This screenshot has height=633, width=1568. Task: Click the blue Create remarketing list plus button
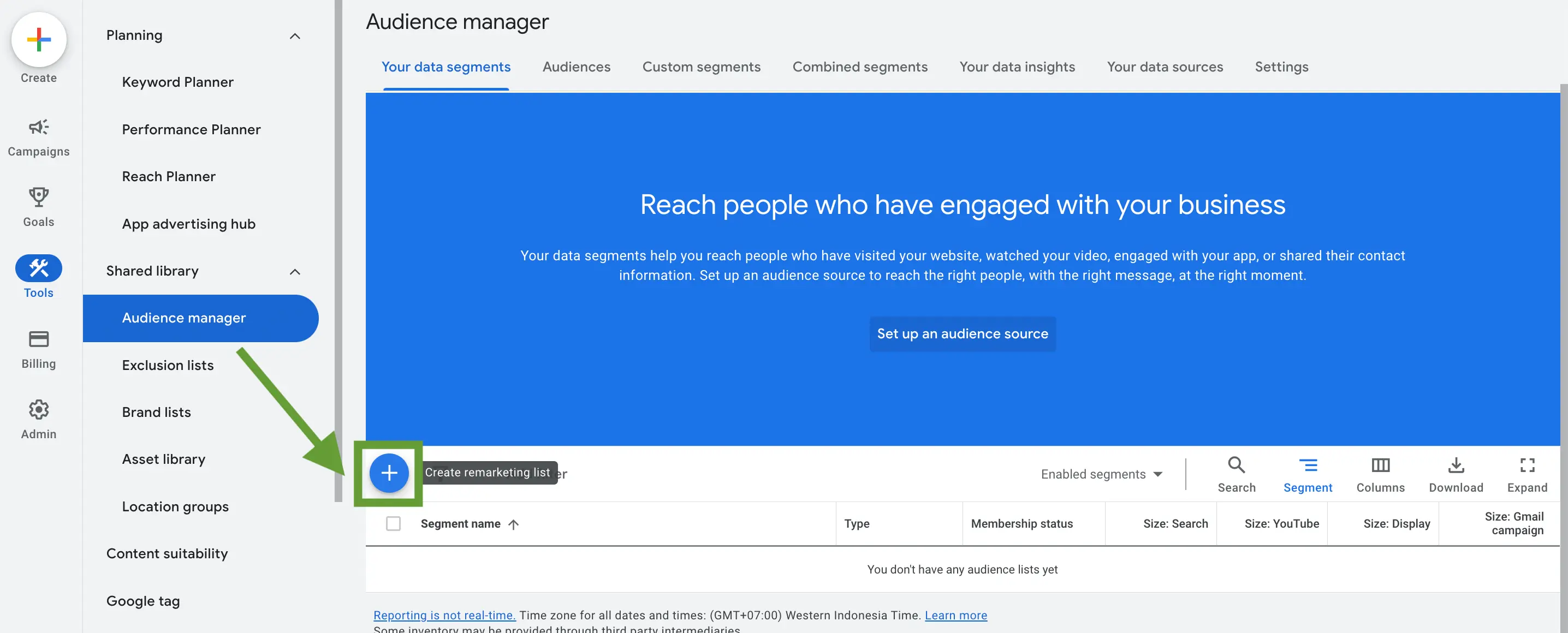coord(389,473)
